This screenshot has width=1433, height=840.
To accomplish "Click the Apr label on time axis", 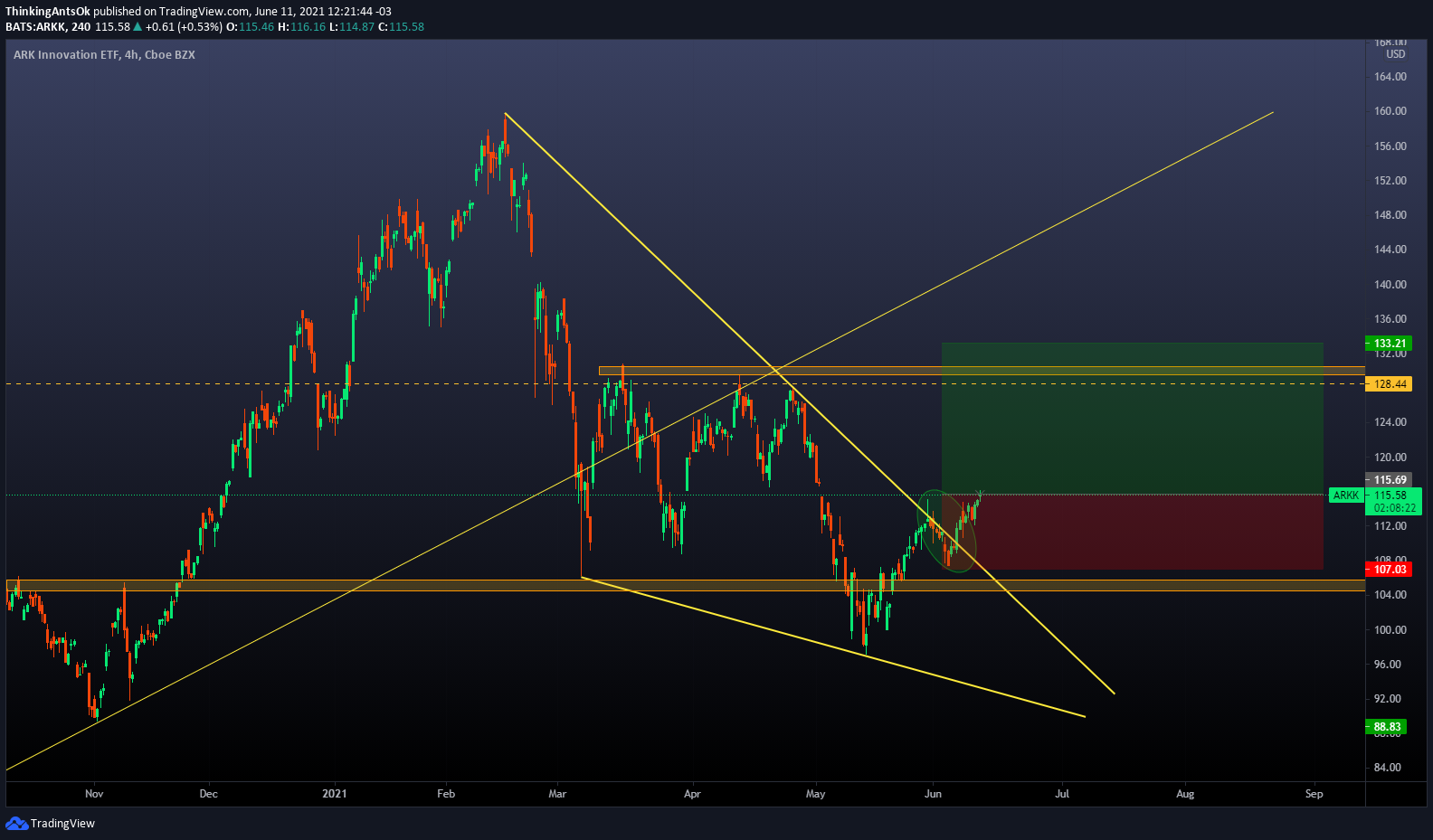I will pyautogui.click(x=692, y=794).
